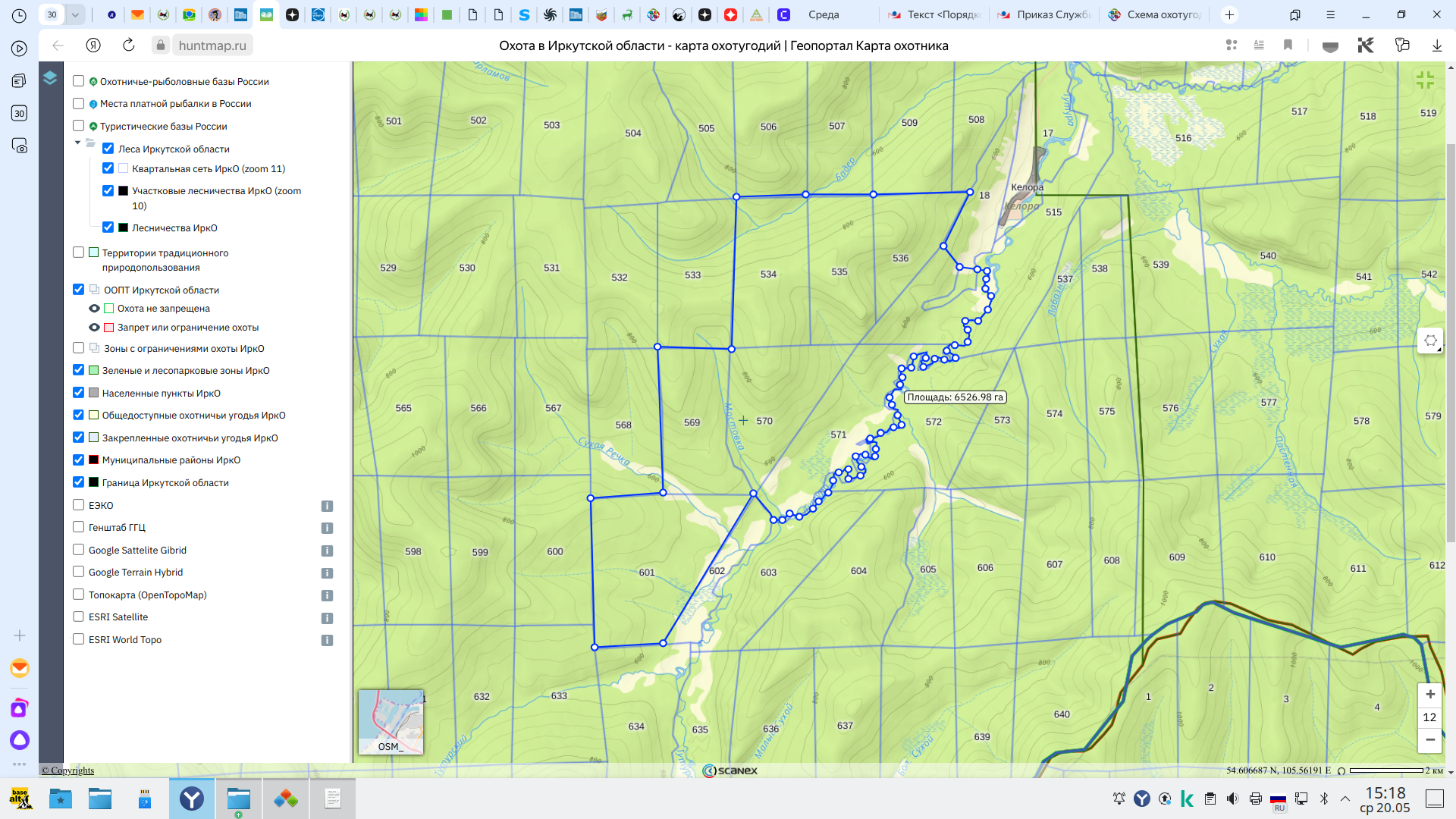Switch to Приказ Службы browser tab
The width and height of the screenshot is (1456, 819).
coord(1046,14)
